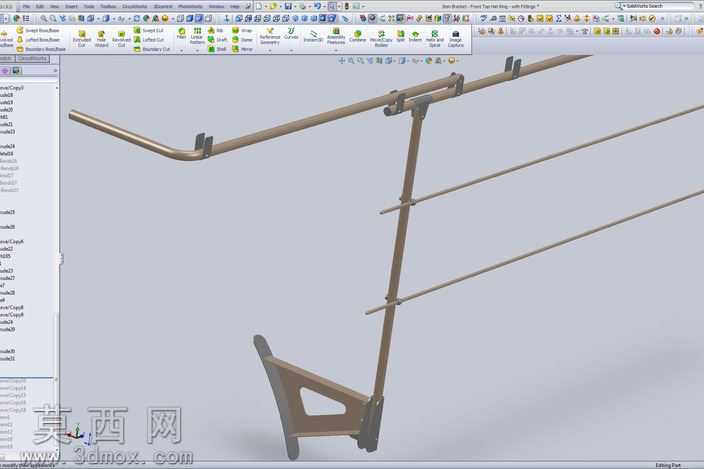Click the Split tool

(x=400, y=36)
